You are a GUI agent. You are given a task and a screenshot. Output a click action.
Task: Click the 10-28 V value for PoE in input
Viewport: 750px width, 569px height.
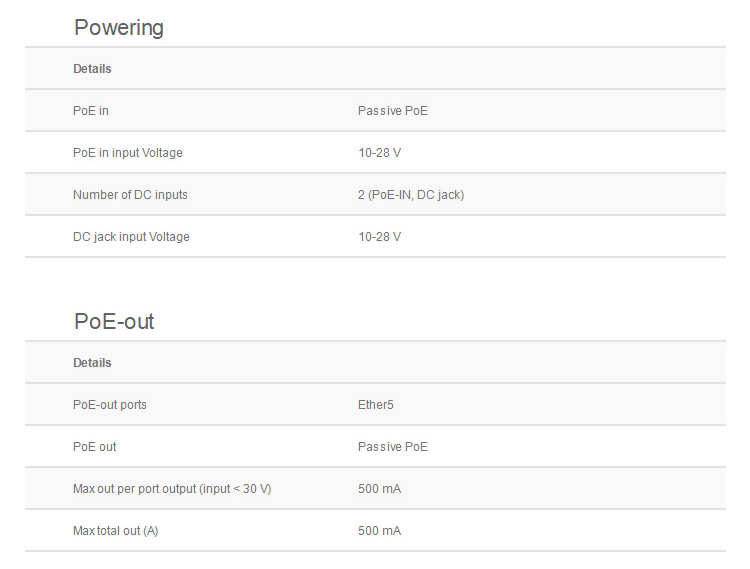pyautogui.click(x=379, y=153)
